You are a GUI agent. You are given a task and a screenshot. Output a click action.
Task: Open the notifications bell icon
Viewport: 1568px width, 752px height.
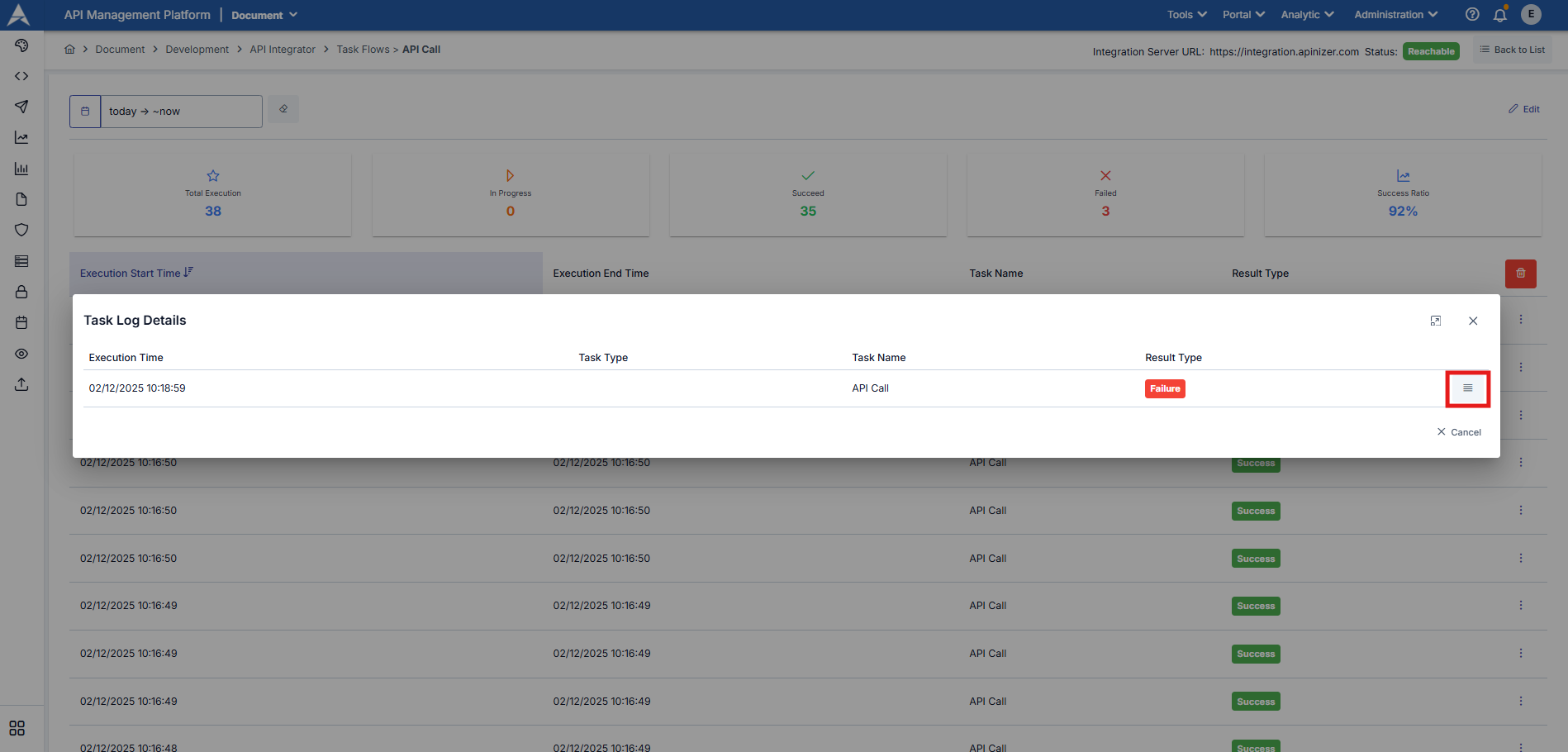tap(1499, 15)
